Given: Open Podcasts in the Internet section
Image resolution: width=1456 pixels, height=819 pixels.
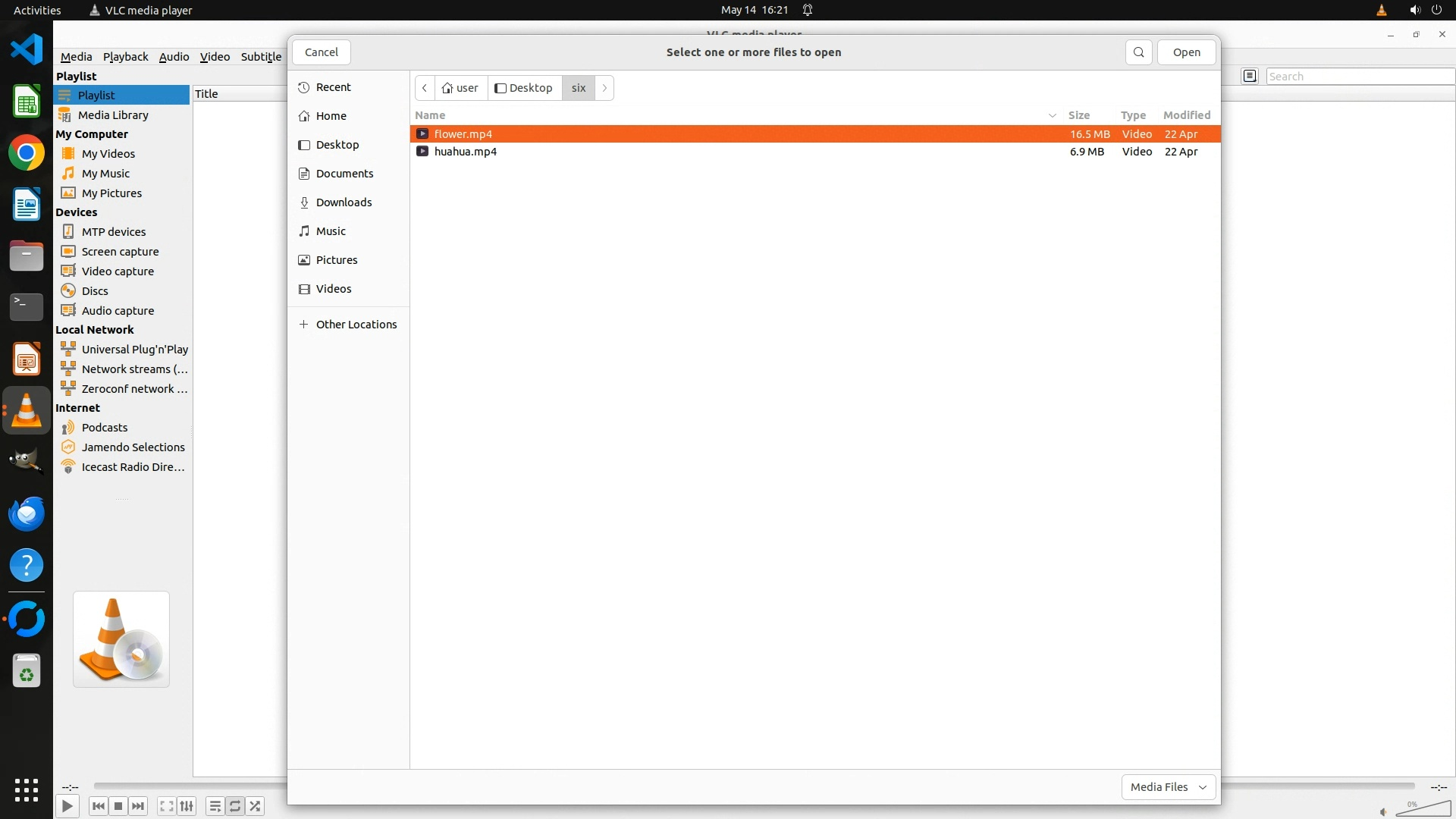Looking at the screenshot, I should coord(105,428).
